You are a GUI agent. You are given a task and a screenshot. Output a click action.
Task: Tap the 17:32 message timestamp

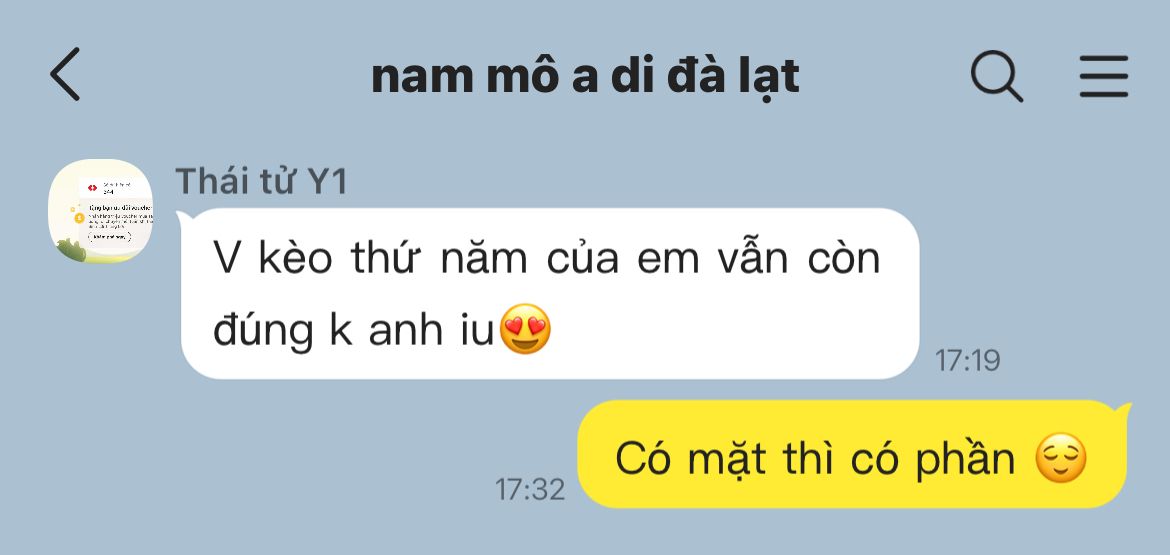point(530,489)
